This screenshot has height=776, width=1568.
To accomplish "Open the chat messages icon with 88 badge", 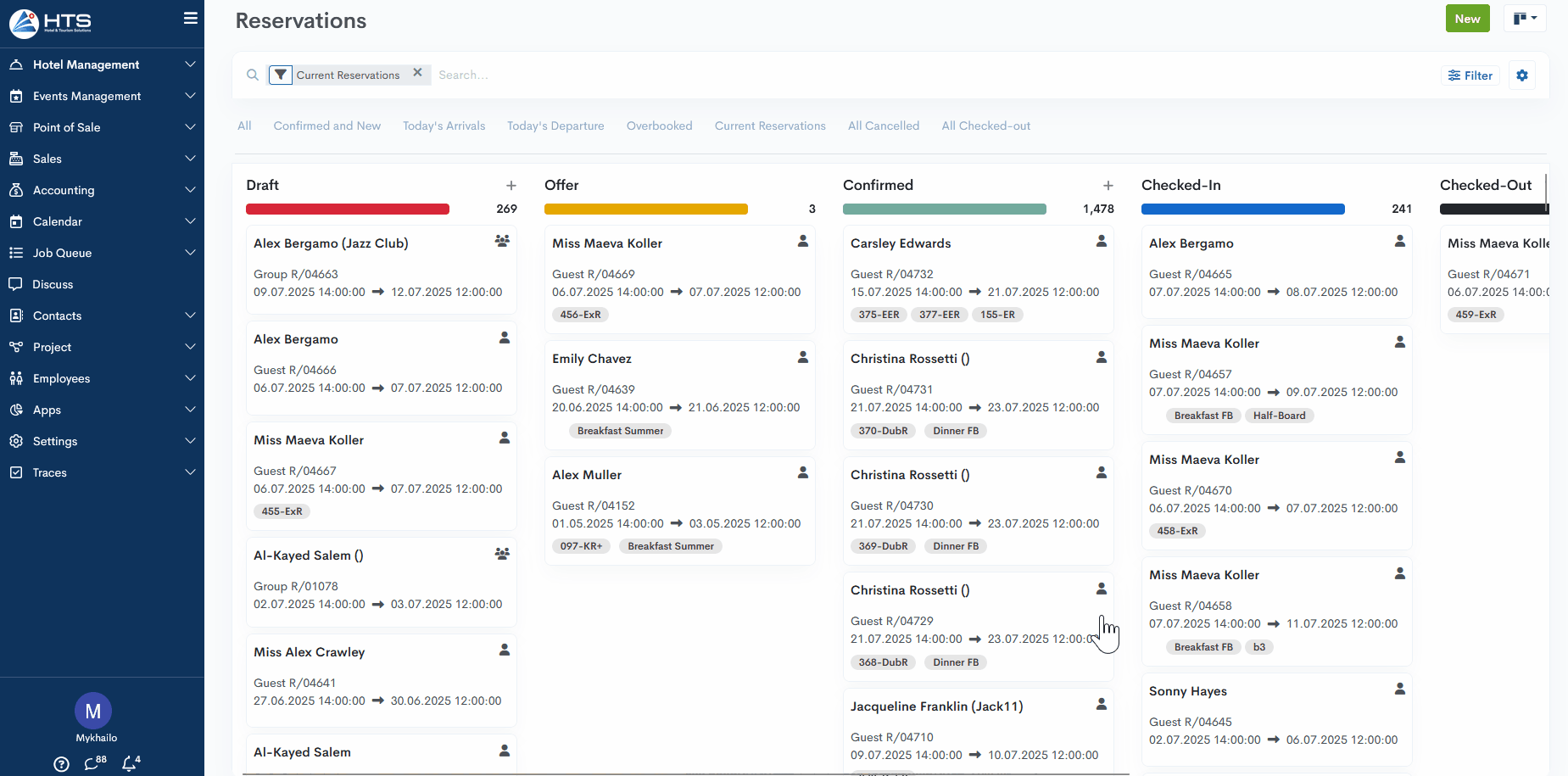I will pyautogui.click(x=93, y=763).
